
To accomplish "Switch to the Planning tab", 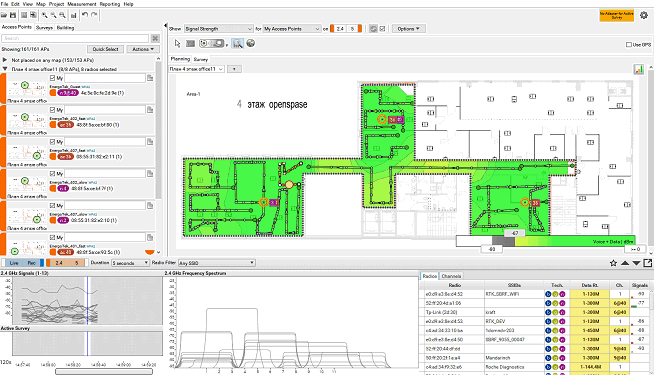I will 180,59.
